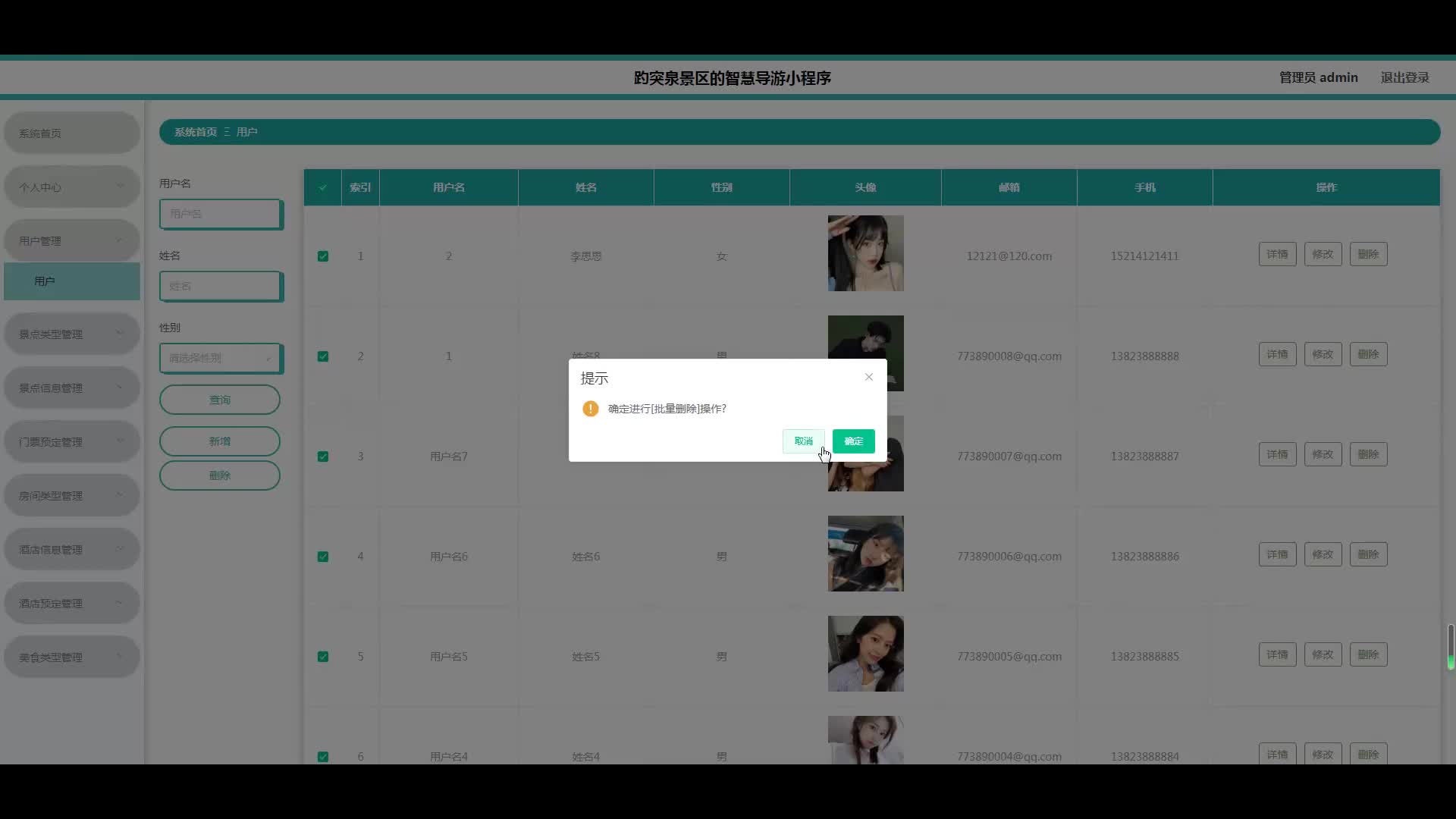Open the 性别 select dropdown

click(220, 358)
